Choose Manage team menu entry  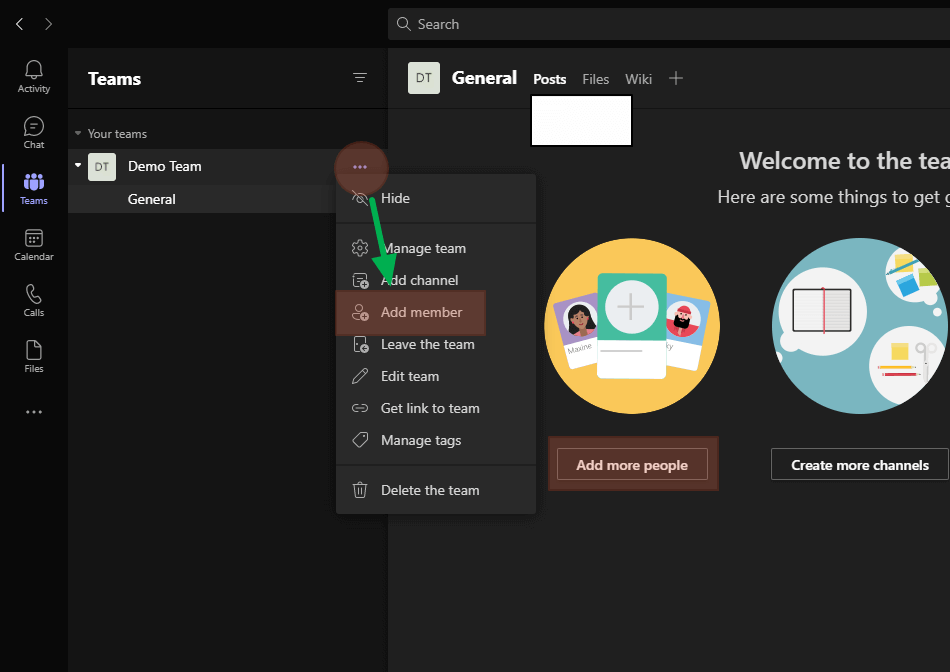(x=436, y=248)
